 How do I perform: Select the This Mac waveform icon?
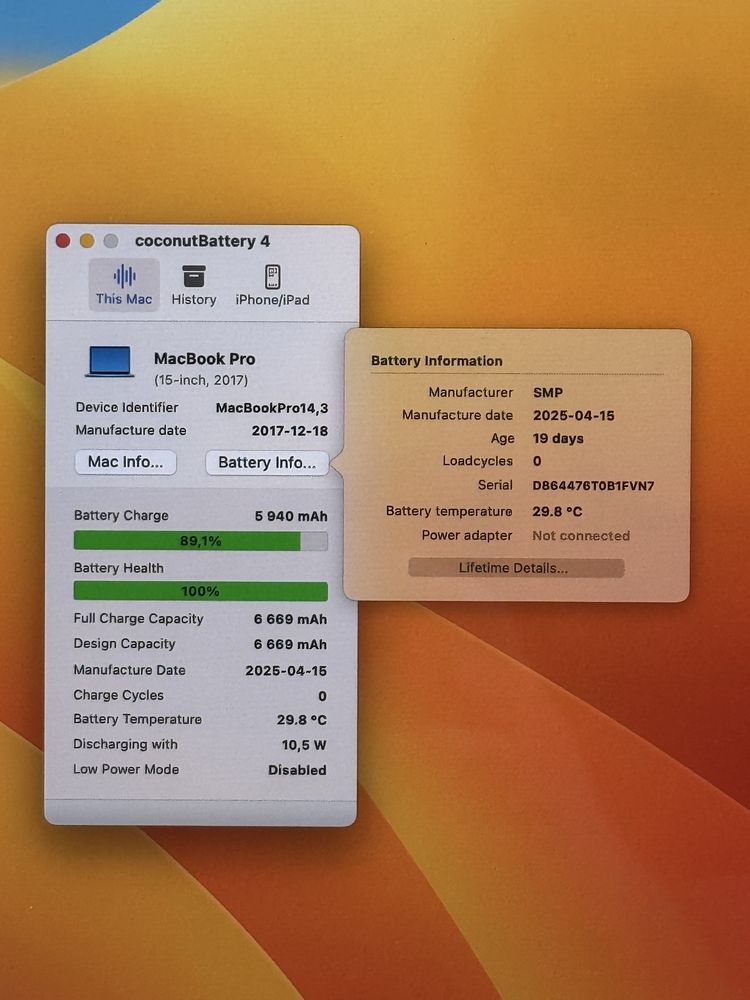pos(124,277)
